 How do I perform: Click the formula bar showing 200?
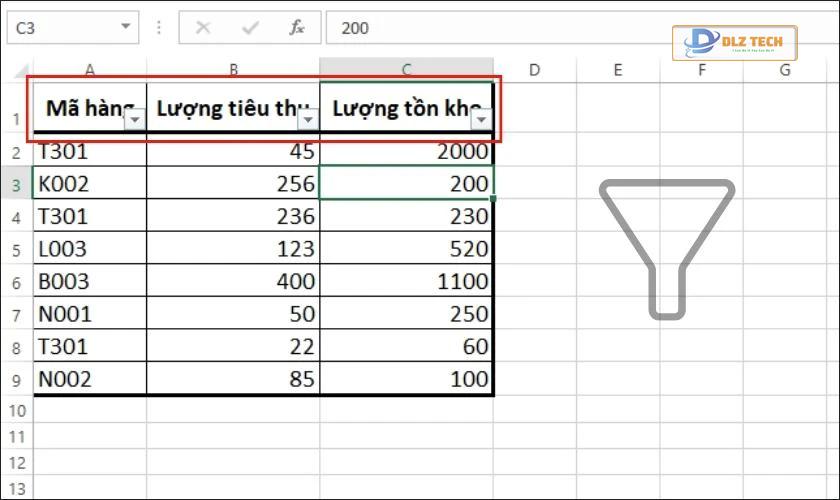[x=583, y=27]
